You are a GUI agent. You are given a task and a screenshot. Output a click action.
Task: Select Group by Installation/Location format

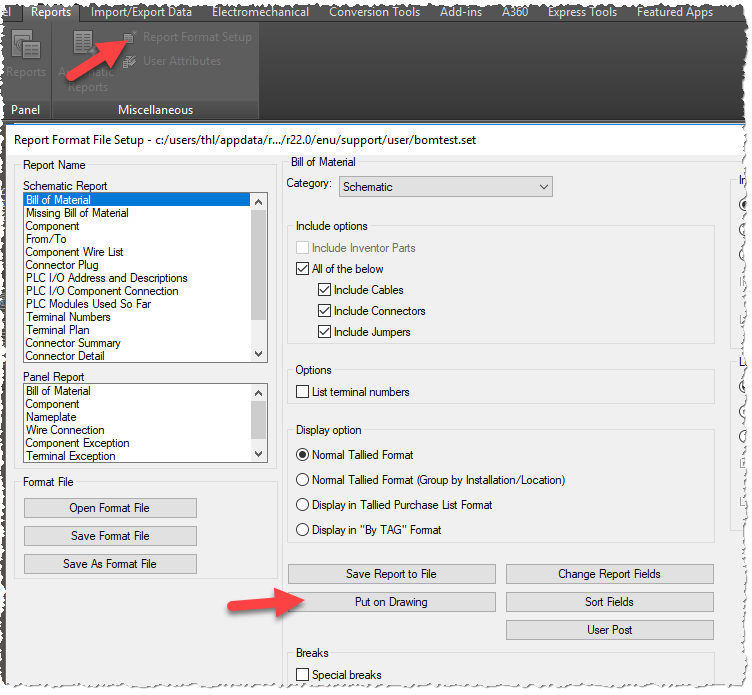click(x=302, y=480)
